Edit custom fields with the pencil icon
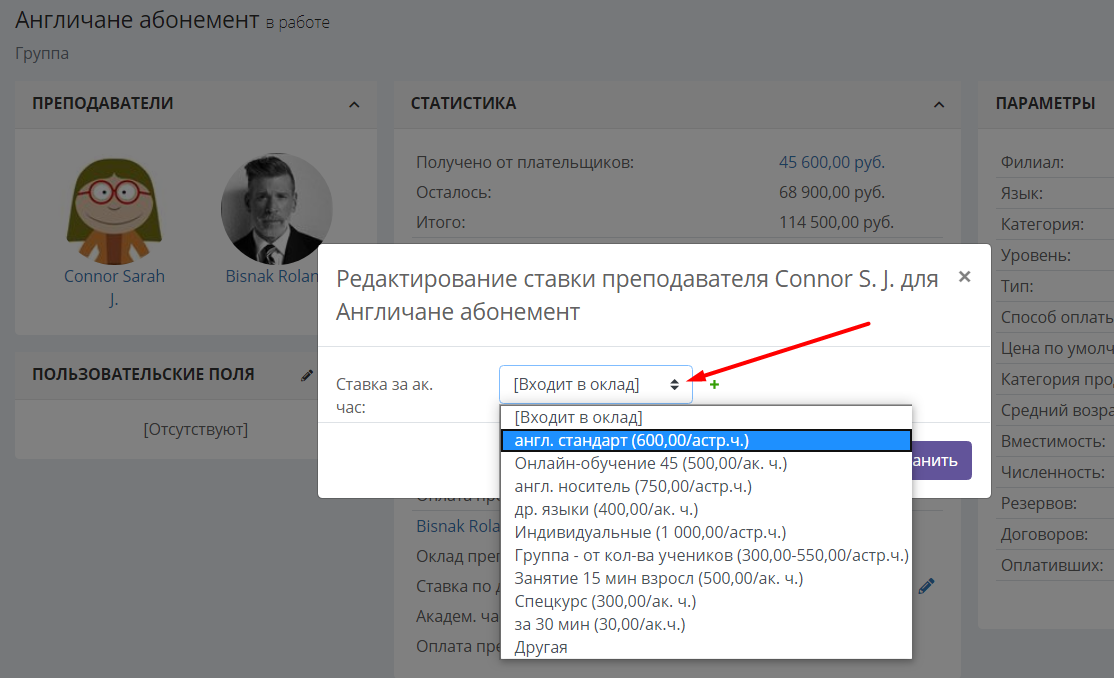The height and width of the screenshot is (678, 1114). click(x=307, y=375)
